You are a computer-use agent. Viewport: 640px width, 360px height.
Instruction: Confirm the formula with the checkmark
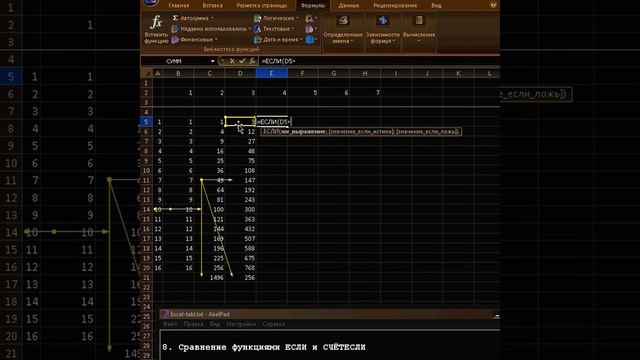[x=242, y=61]
